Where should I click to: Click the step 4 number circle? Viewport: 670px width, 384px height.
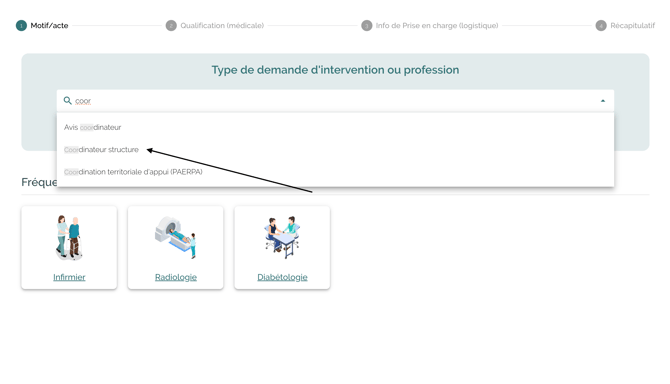point(601,26)
